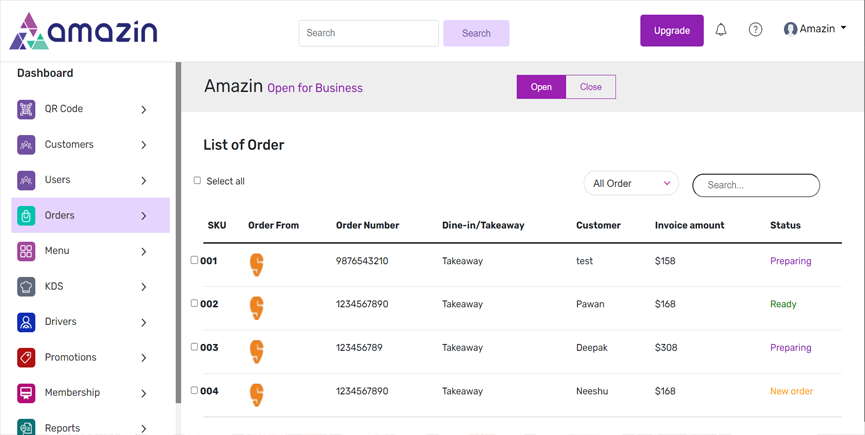This screenshot has height=435, width=865.
Task: Select the Promotions tag icon
Action: (x=26, y=358)
